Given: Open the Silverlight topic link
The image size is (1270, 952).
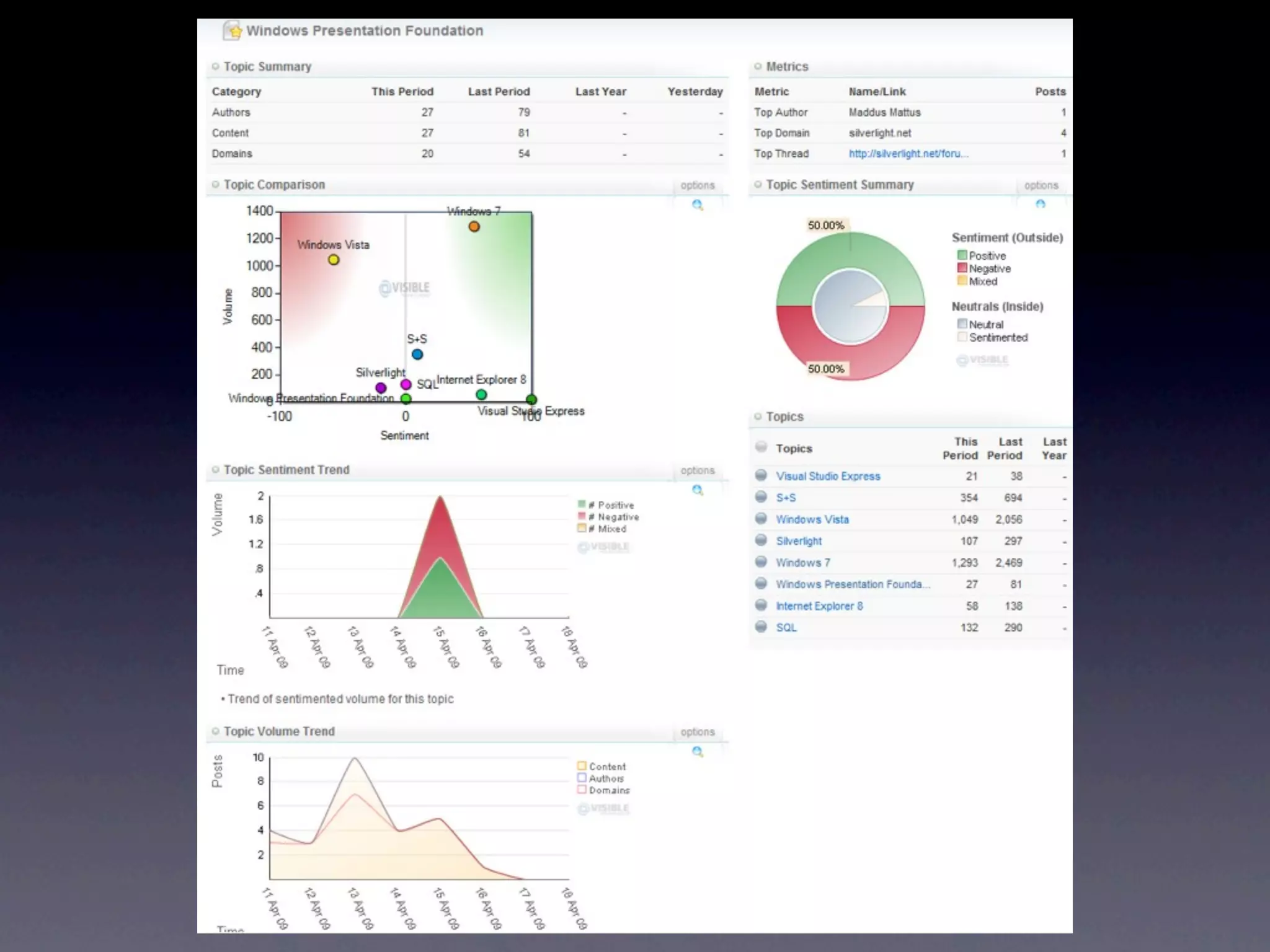Looking at the screenshot, I should click(x=799, y=541).
